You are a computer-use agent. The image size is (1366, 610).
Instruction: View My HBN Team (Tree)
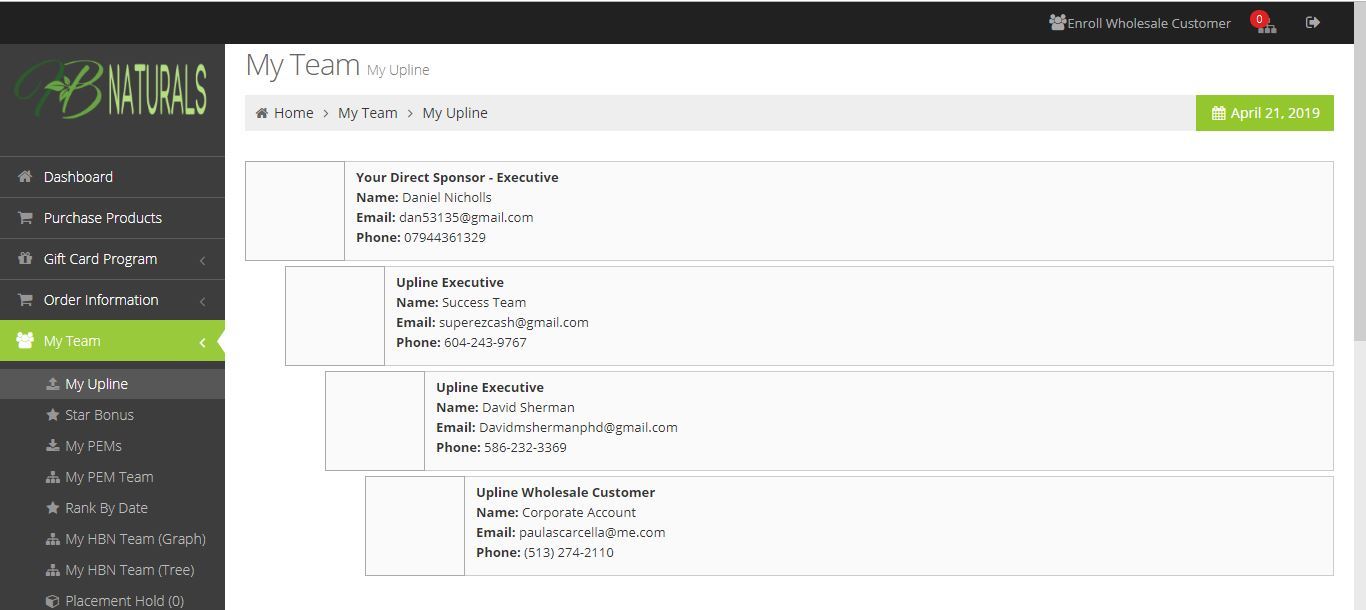[x=112, y=570]
